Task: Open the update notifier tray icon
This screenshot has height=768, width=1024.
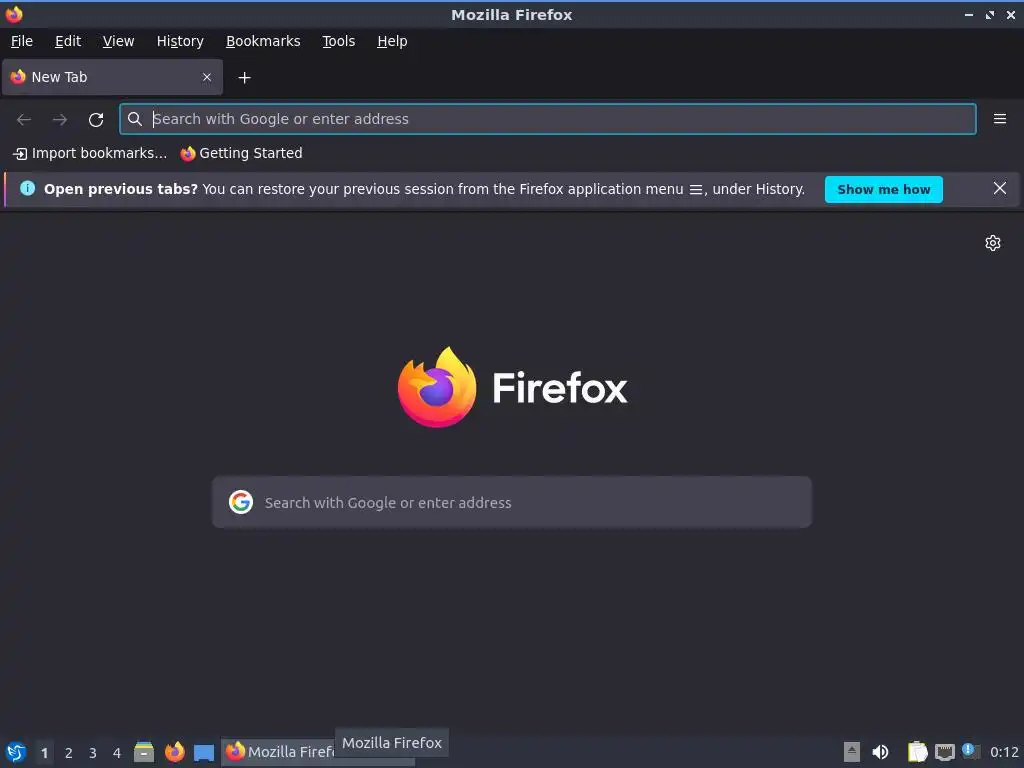Action: (970, 751)
